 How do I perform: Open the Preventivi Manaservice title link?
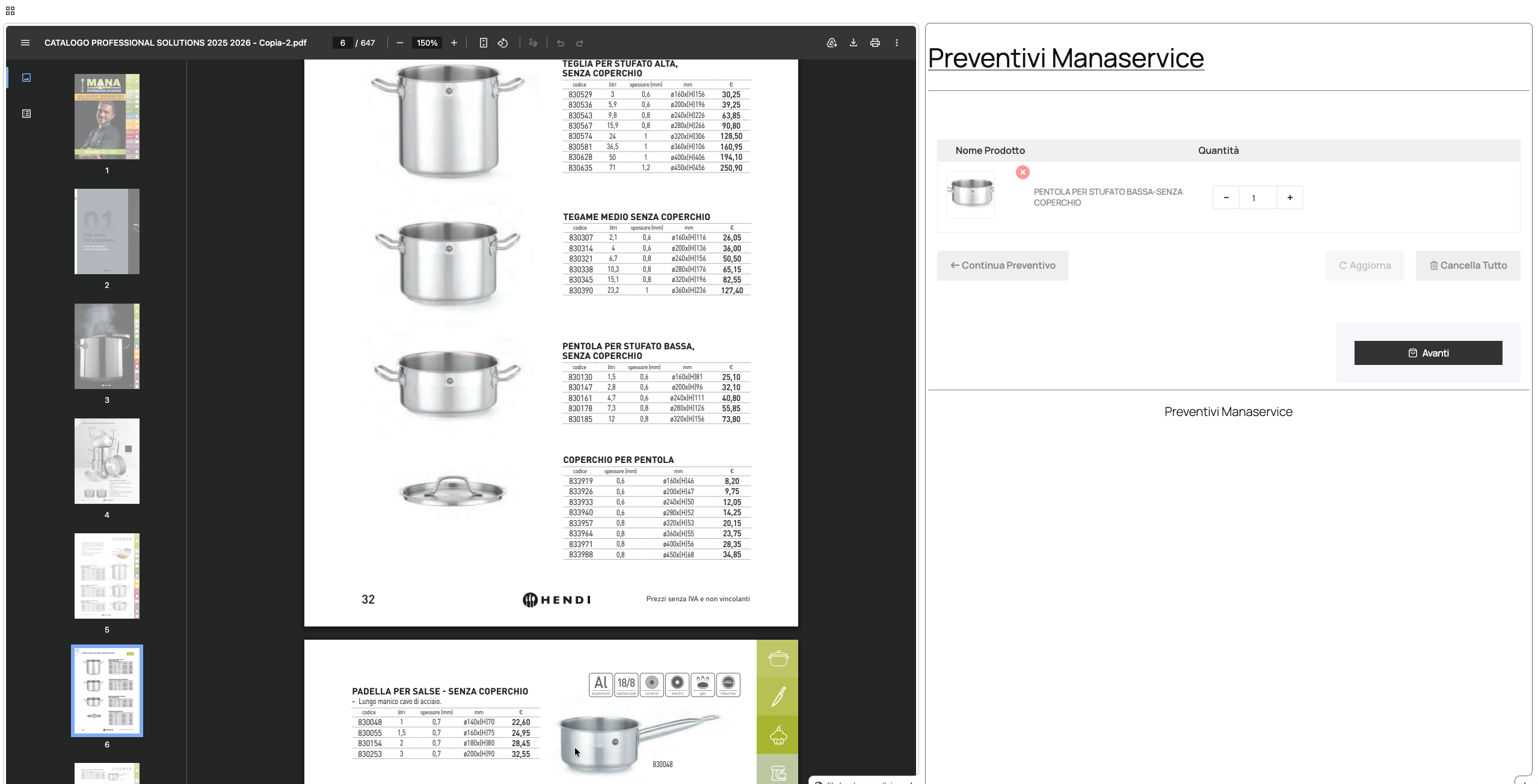[1066, 58]
